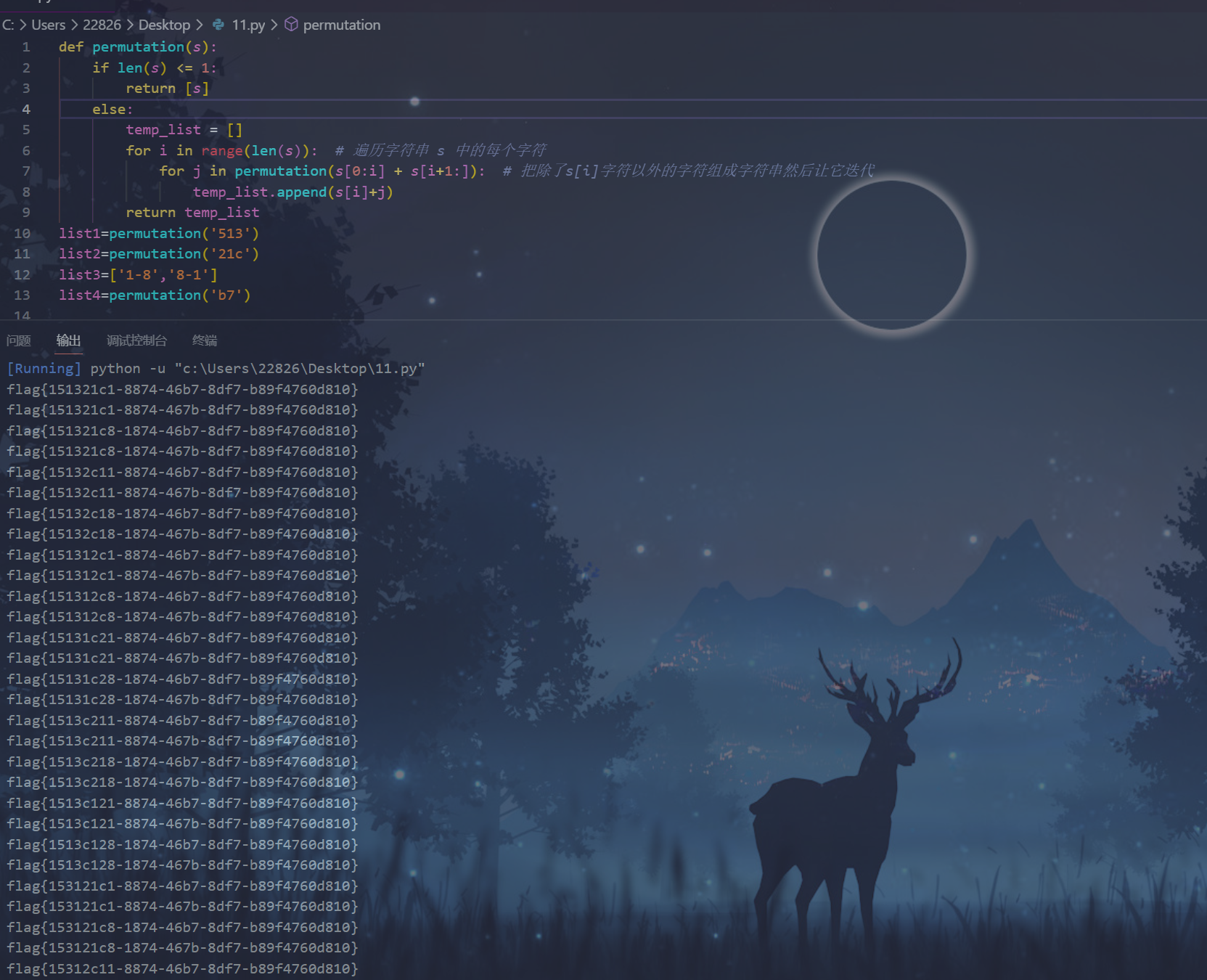This screenshot has width=1207, height=980.
Task: Select the Users breadcrumb segment
Action: (48, 25)
